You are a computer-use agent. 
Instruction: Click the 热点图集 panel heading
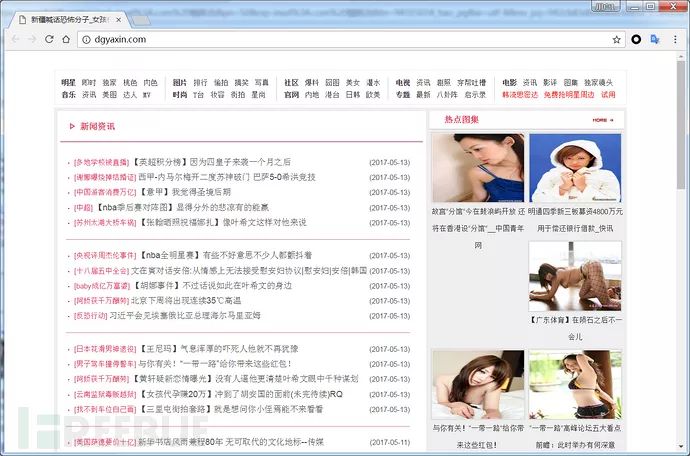462,119
